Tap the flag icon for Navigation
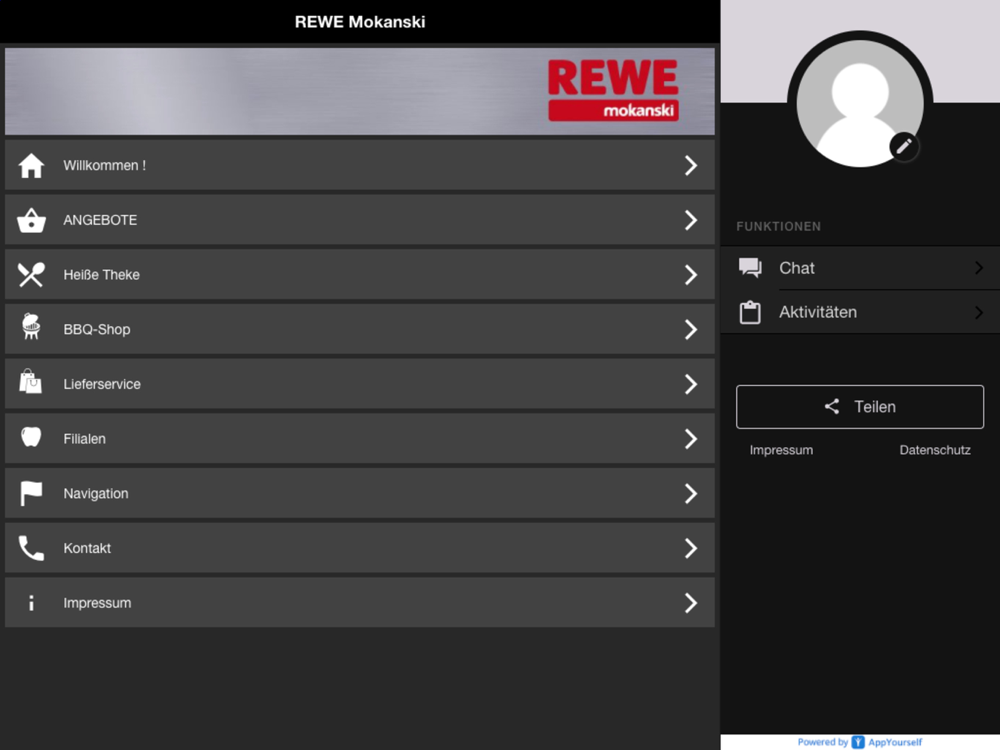Viewport: 1000px width, 750px height. (x=31, y=494)
